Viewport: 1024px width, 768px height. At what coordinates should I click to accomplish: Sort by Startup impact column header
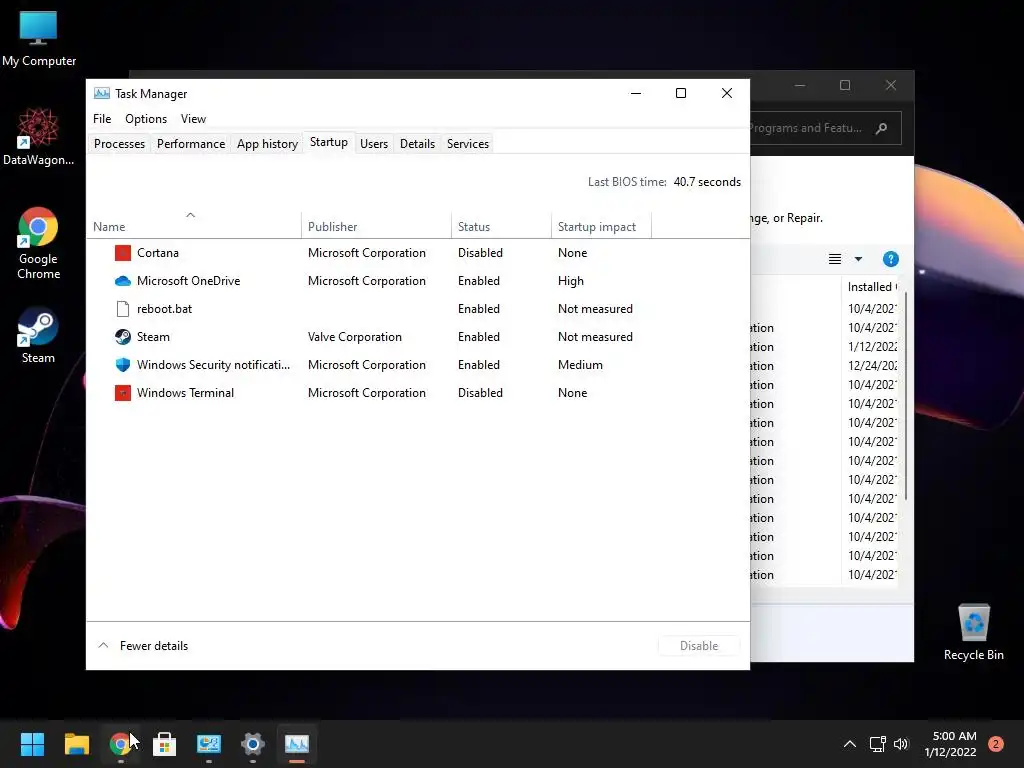pyautogui.click(x=601, y=226)
